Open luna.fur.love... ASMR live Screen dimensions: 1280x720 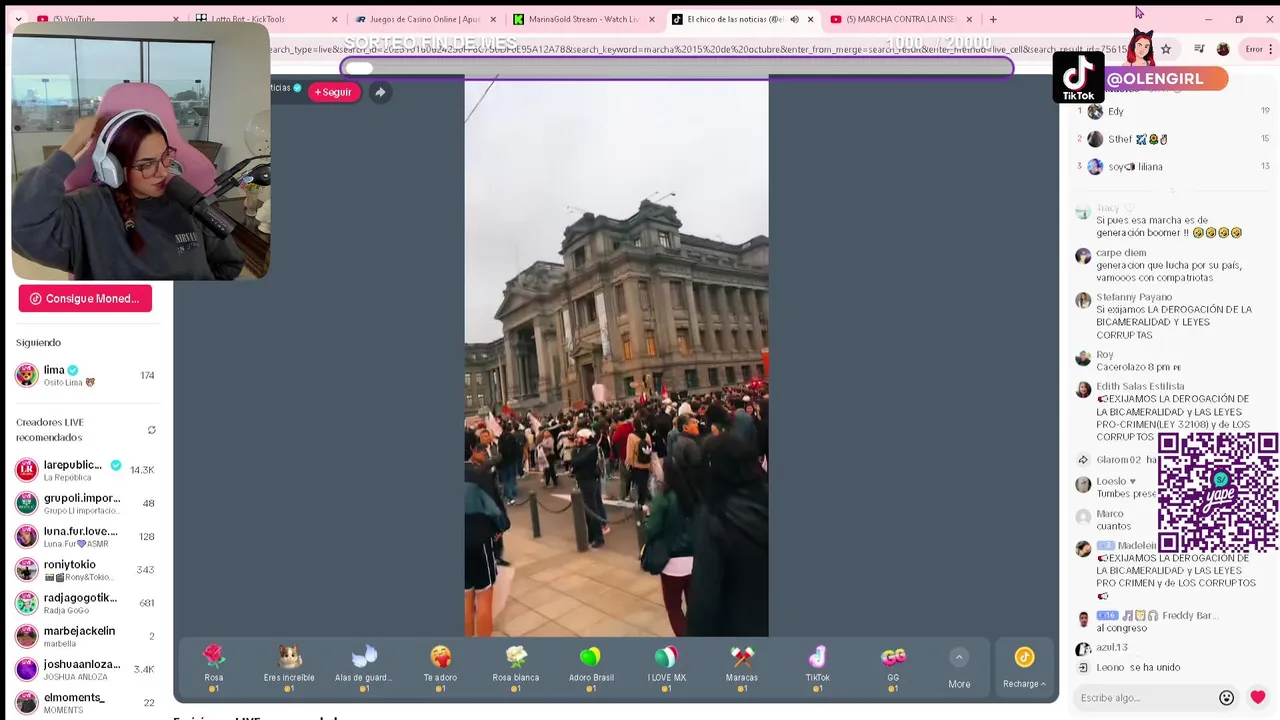[x=86, y=537]
